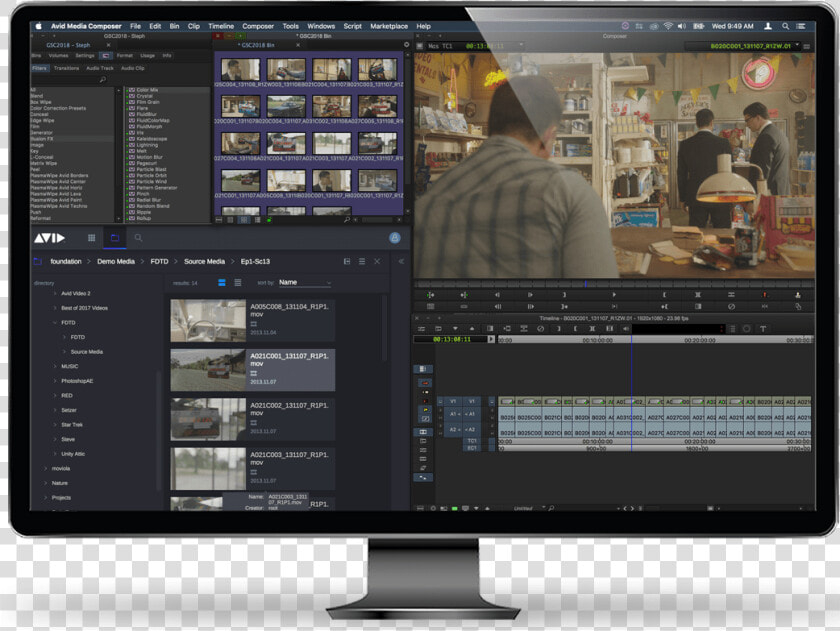Expand the MUSIC folder
840x631 pixels.
point(55,366)
